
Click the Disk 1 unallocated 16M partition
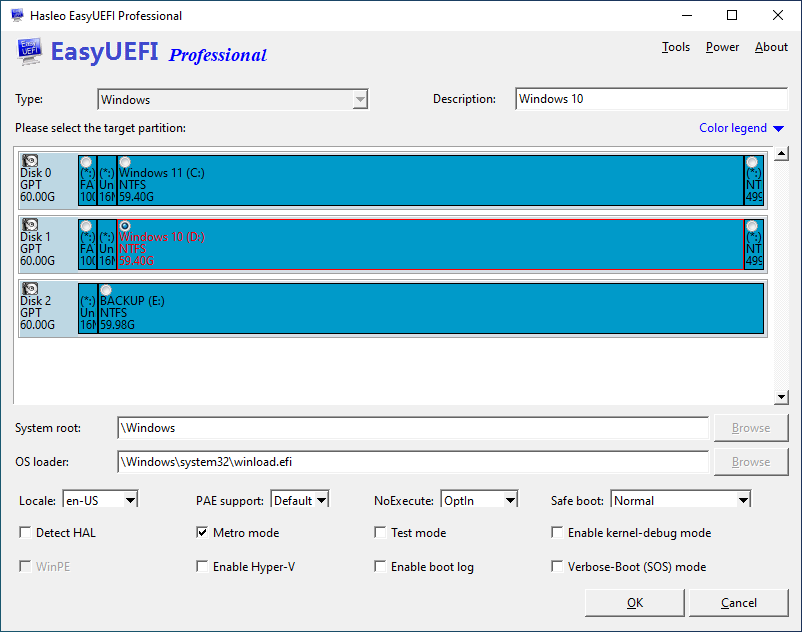(107, 244)
